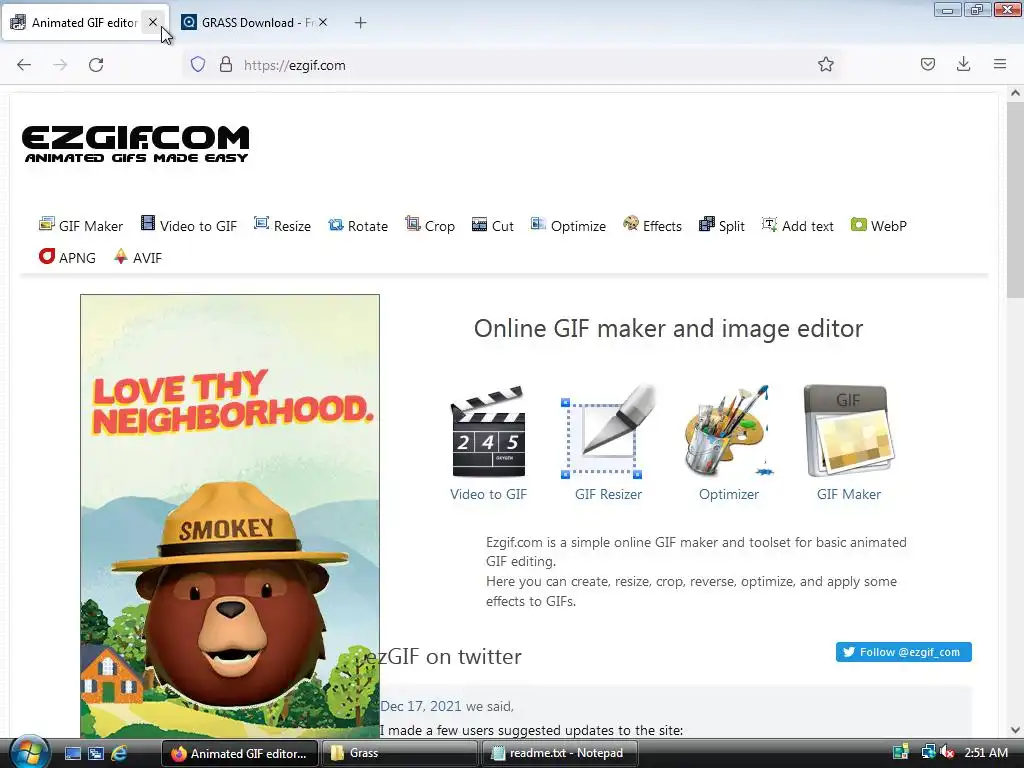The height and width of the screenshot is (768, 1024).
Task: Click Switch between windows quick launch icon
Action: (x=96, y=754)
